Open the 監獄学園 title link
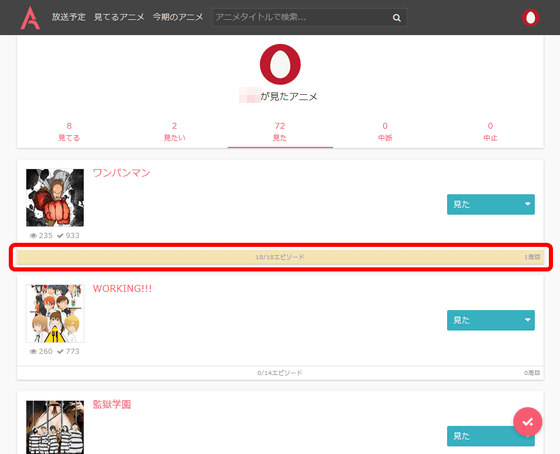 click(112, 404)
